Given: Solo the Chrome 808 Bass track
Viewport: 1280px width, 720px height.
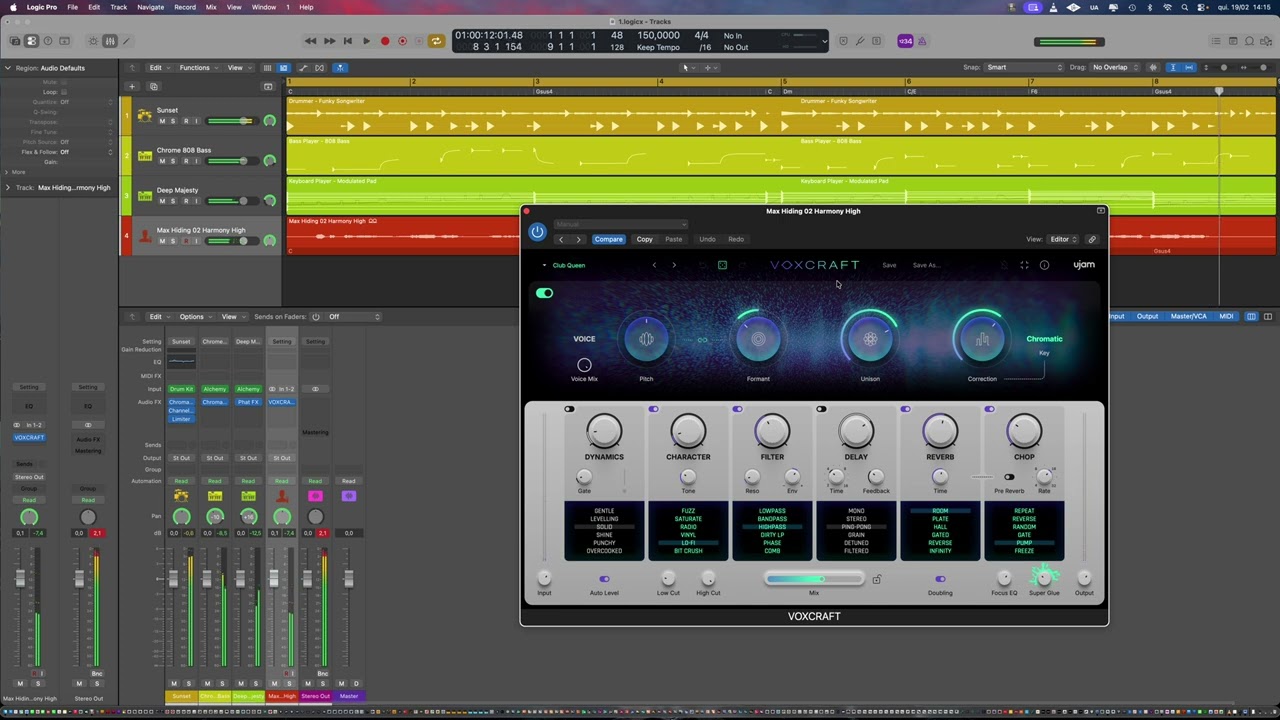Looking at the screenshot, I should pos(172,161).
